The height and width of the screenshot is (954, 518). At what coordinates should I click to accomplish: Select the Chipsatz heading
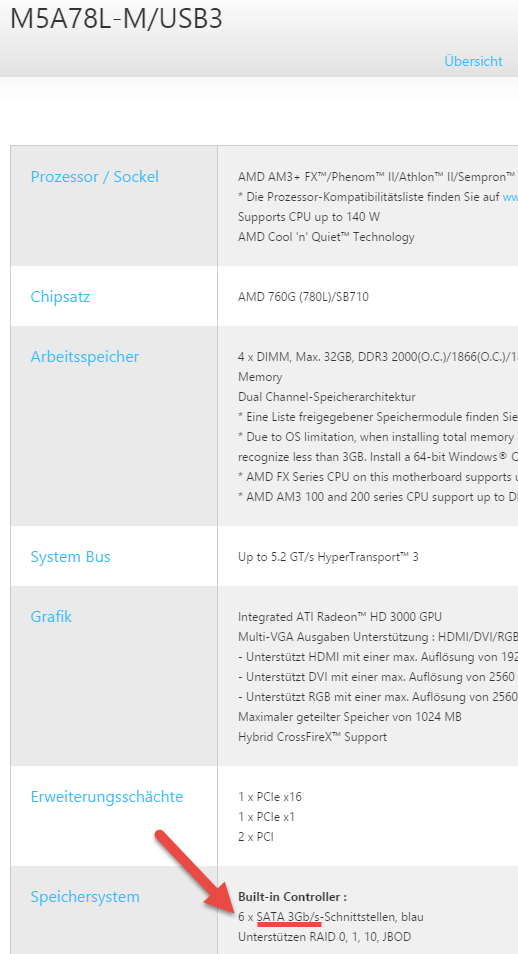(x=60, y=297)
